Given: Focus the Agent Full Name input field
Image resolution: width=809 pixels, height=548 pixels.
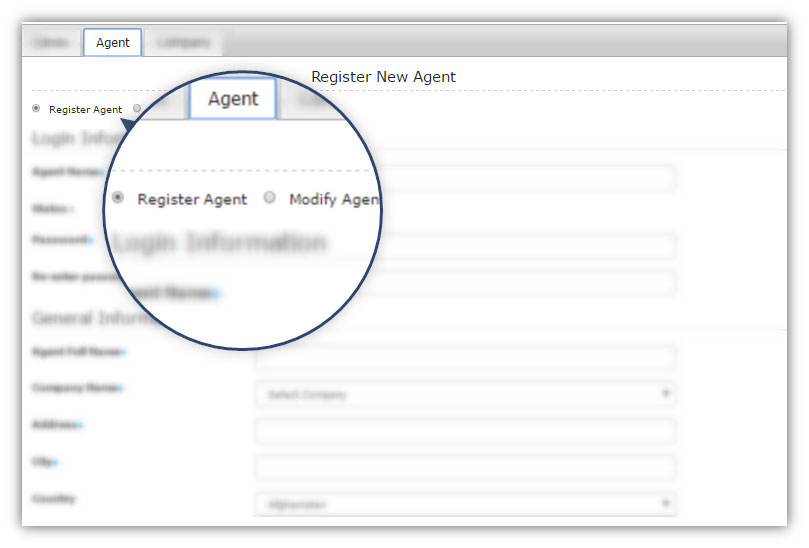Looking at the screenshot, I should (x=465, y=357).
